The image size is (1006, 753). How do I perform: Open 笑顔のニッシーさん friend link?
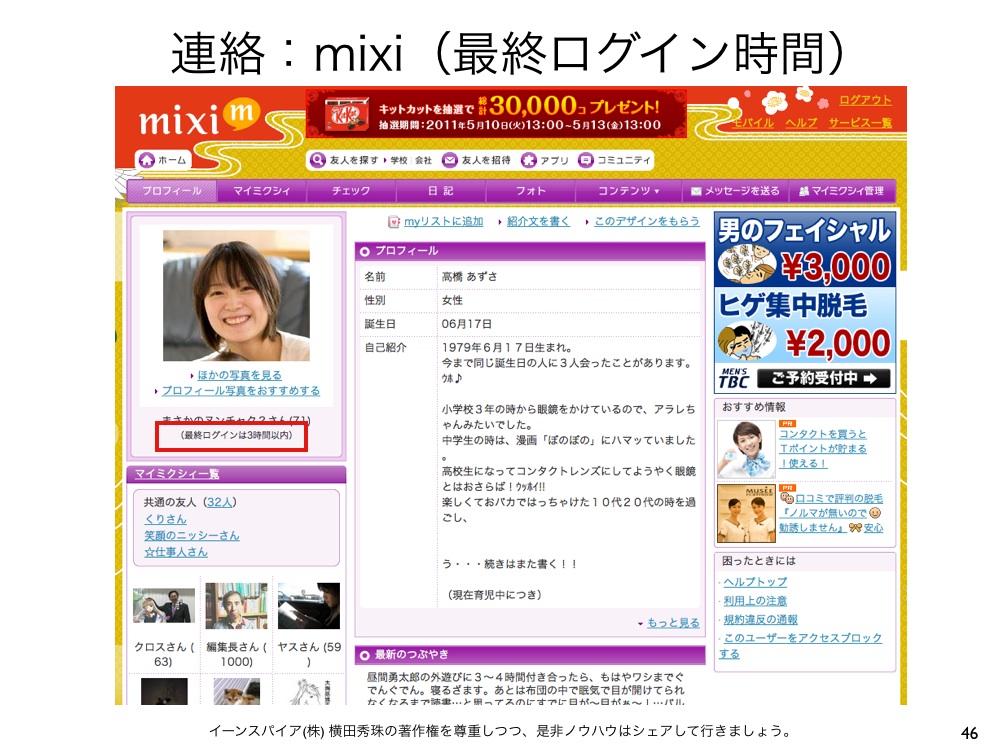click(x=192, y=536)
